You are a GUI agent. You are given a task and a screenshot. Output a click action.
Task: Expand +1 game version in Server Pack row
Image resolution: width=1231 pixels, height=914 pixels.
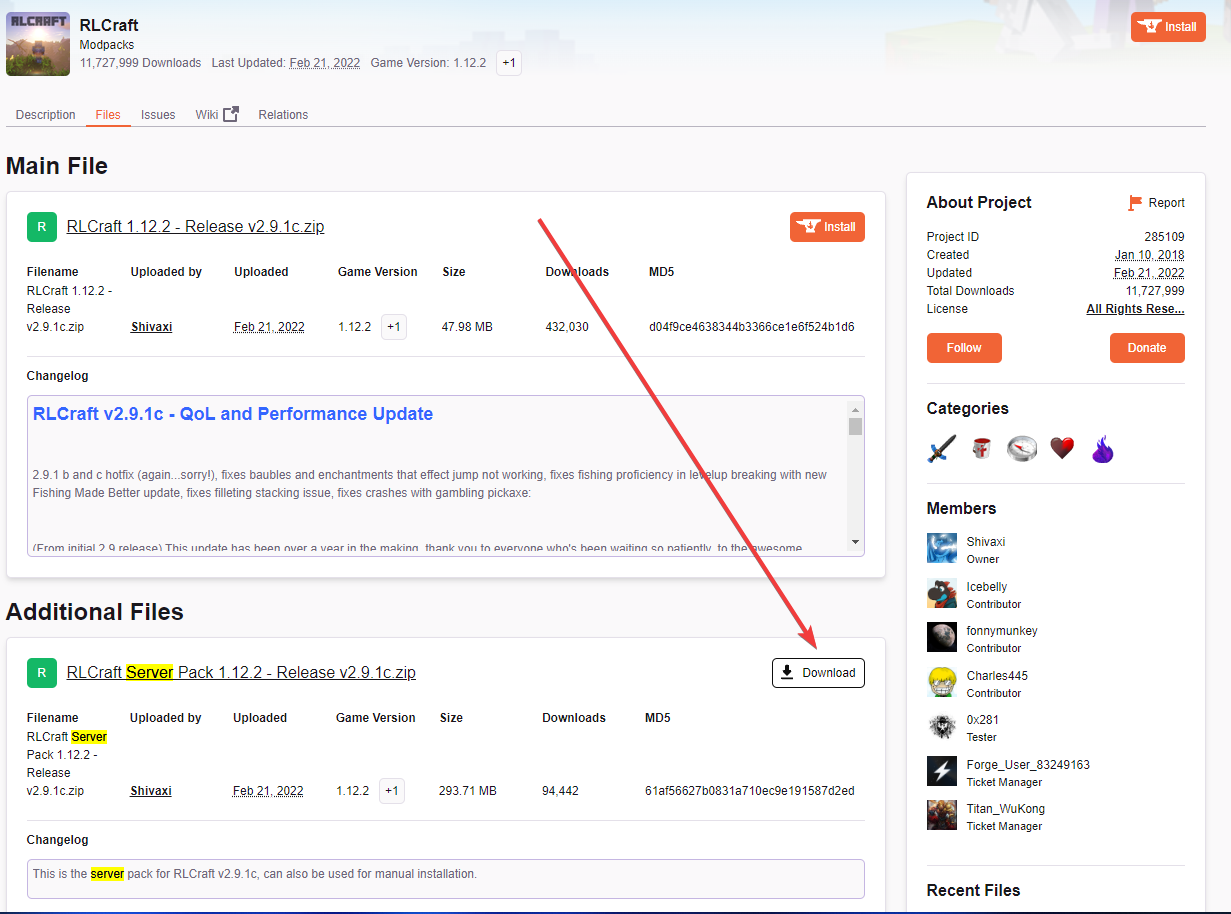(392, 791)
